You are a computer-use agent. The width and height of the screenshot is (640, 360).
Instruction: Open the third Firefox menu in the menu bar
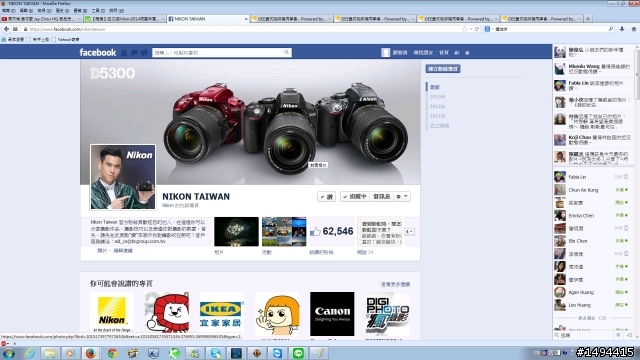point(44,11)
